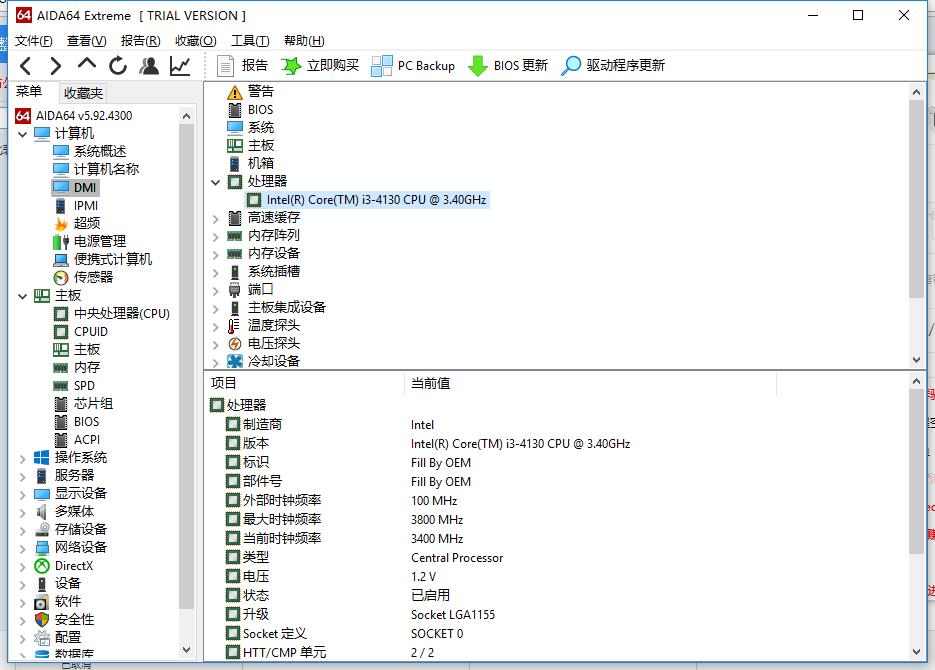Click the 报告 report toolbar button
935x670 pixels.
[242, 66]
